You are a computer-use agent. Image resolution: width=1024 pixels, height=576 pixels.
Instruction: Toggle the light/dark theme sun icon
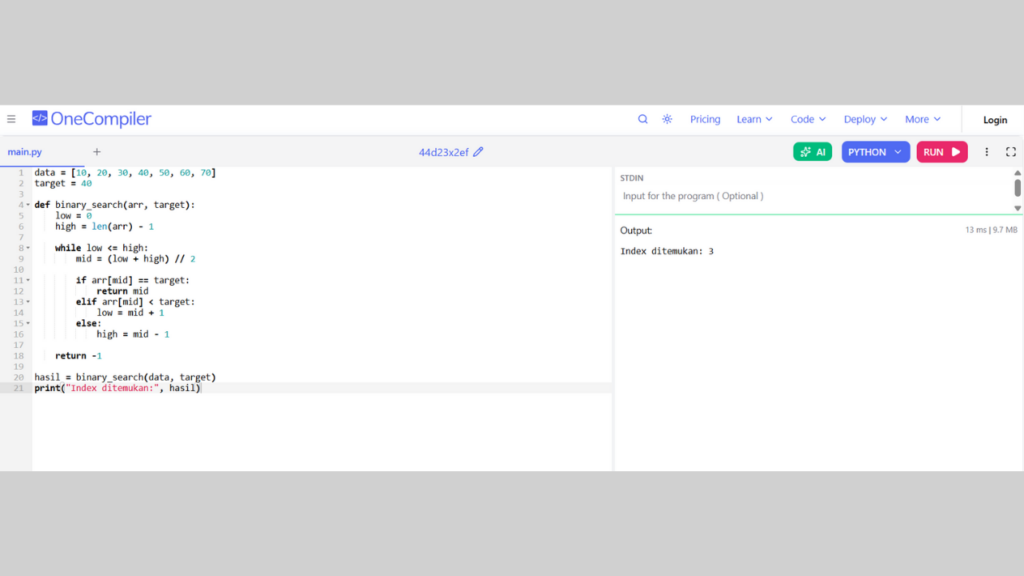(667, 119)
